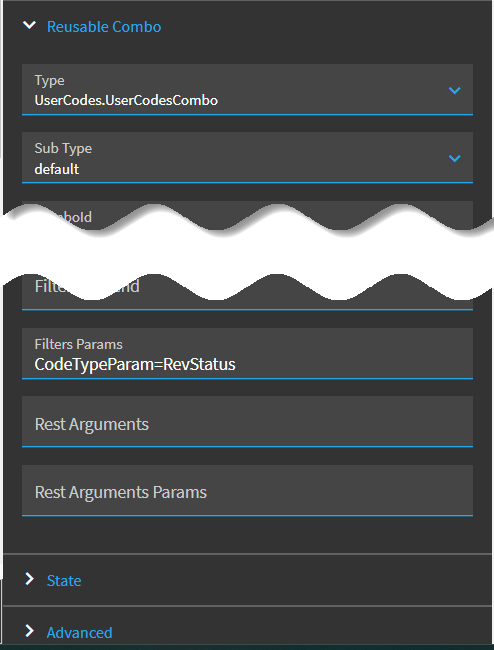Open the Advanced section title
This screenshot has height=650, width=494.
[x=80, y=633]
